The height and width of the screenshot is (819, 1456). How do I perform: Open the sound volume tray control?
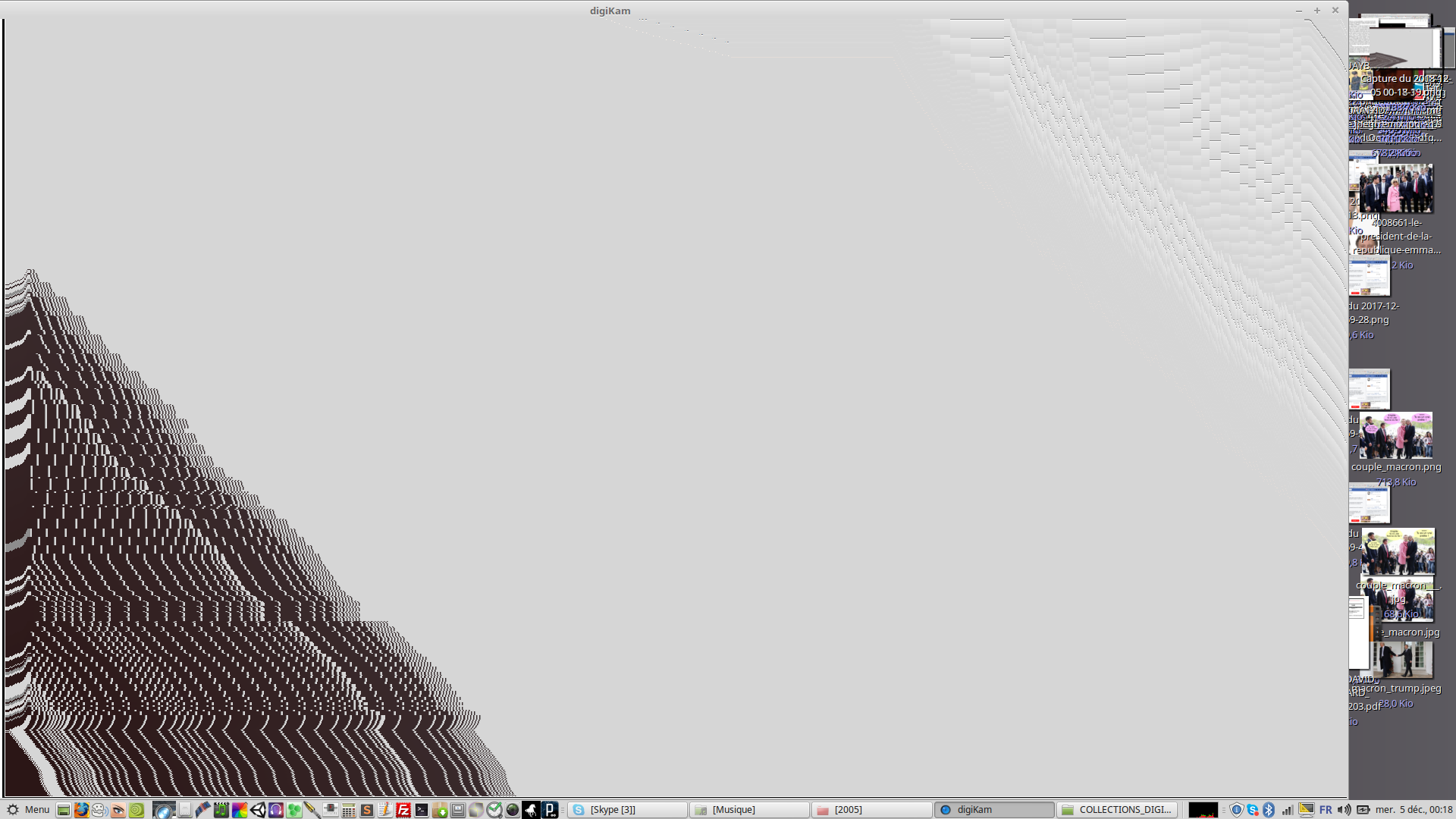point(1344,810)
